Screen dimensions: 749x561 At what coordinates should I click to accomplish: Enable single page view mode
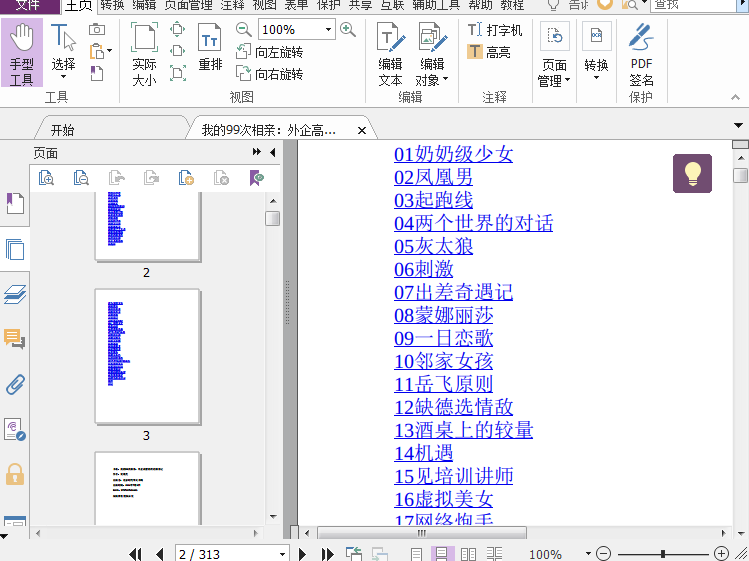point(417,554)
